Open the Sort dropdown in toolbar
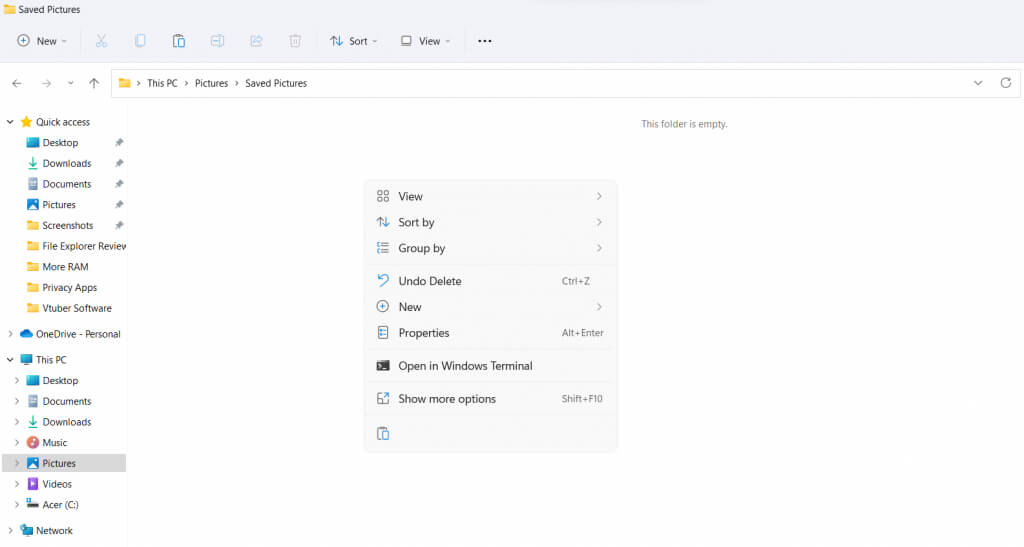 point(354,41)
